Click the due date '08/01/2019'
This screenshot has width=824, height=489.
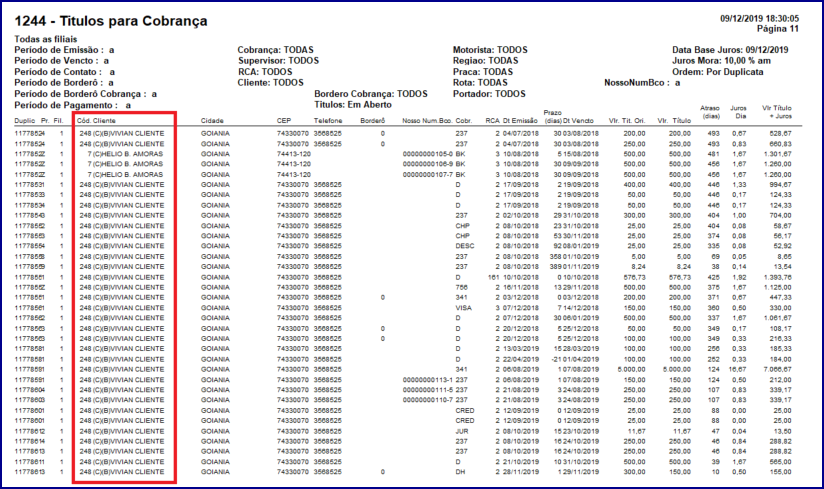coord(581,246)
